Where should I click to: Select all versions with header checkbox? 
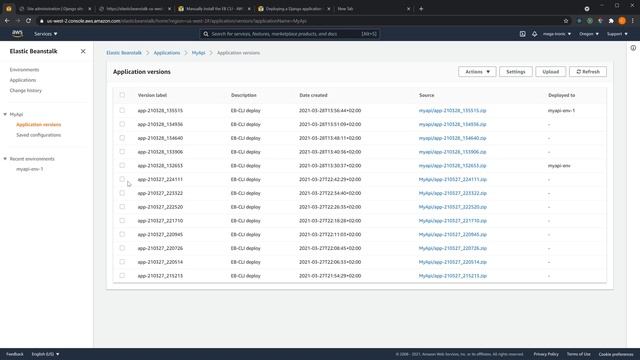pos(122,95)
